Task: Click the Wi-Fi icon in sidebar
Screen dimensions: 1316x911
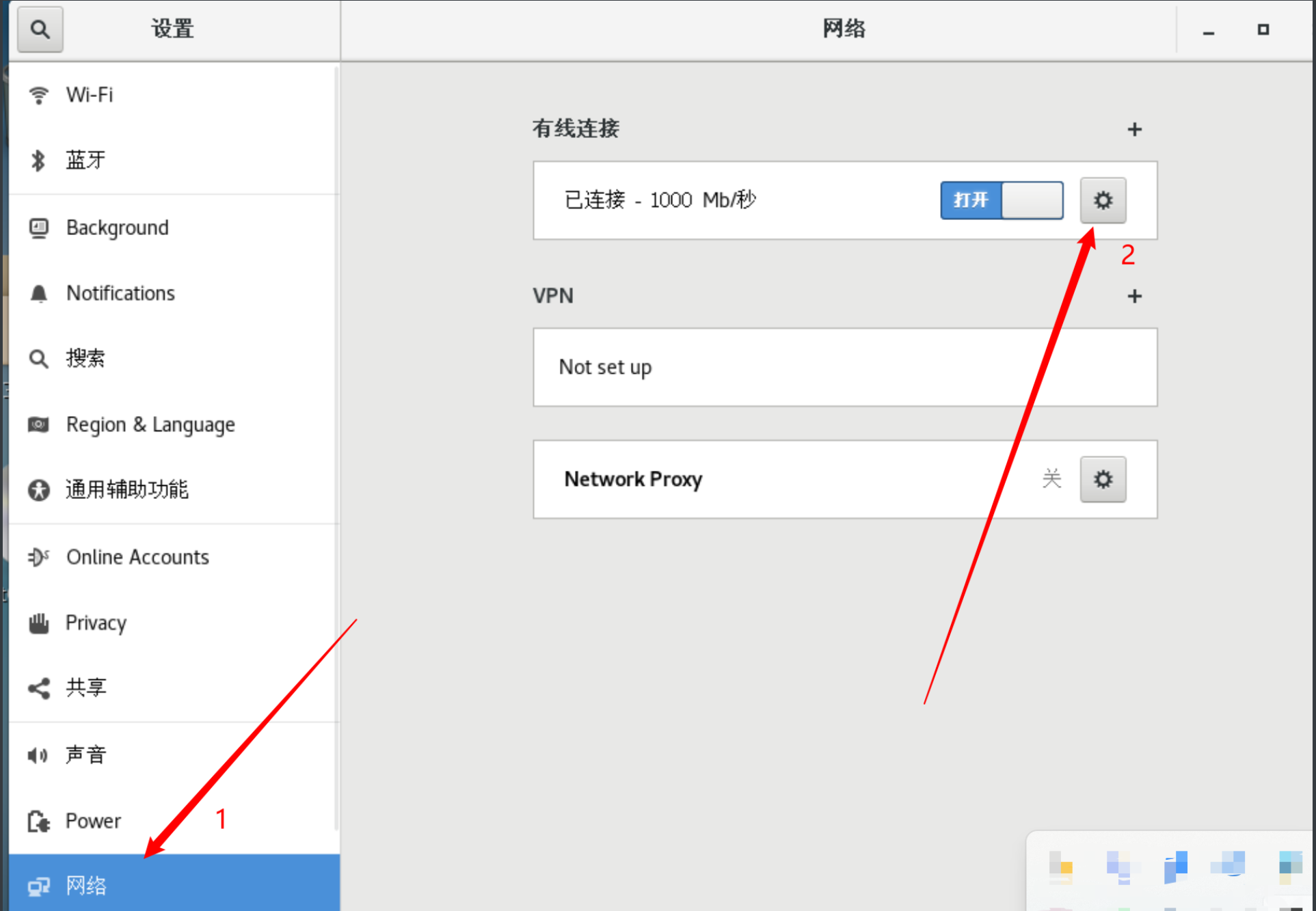Action: pyautogui.click(x=39, y=95)
